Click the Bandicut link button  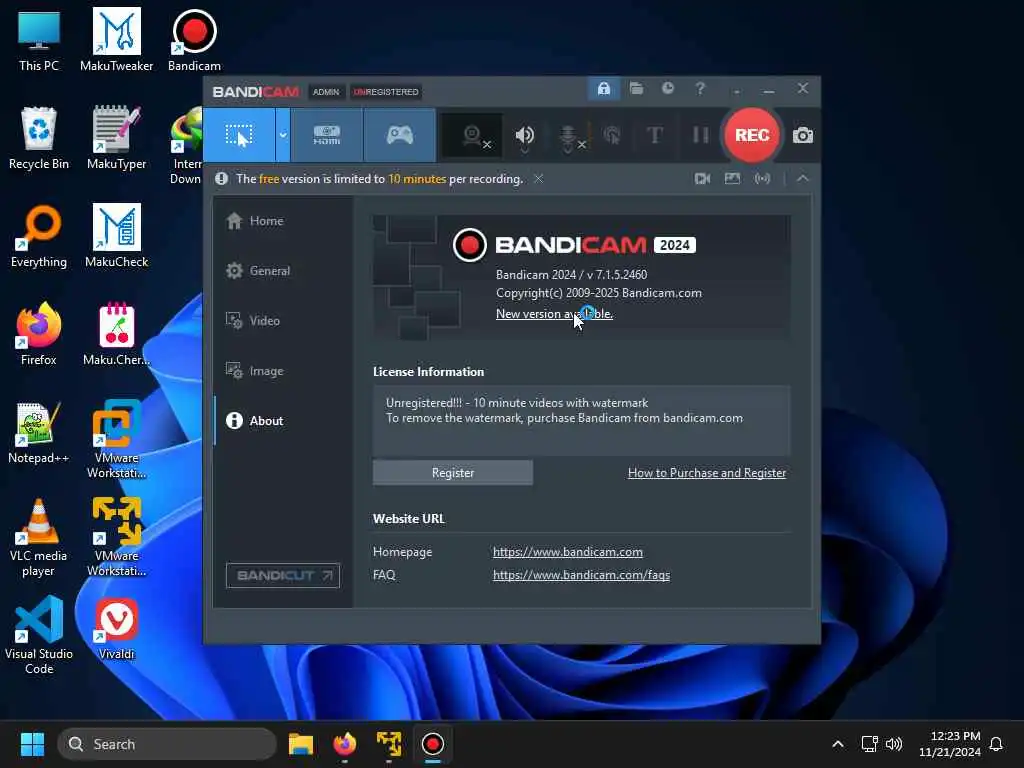283,575
